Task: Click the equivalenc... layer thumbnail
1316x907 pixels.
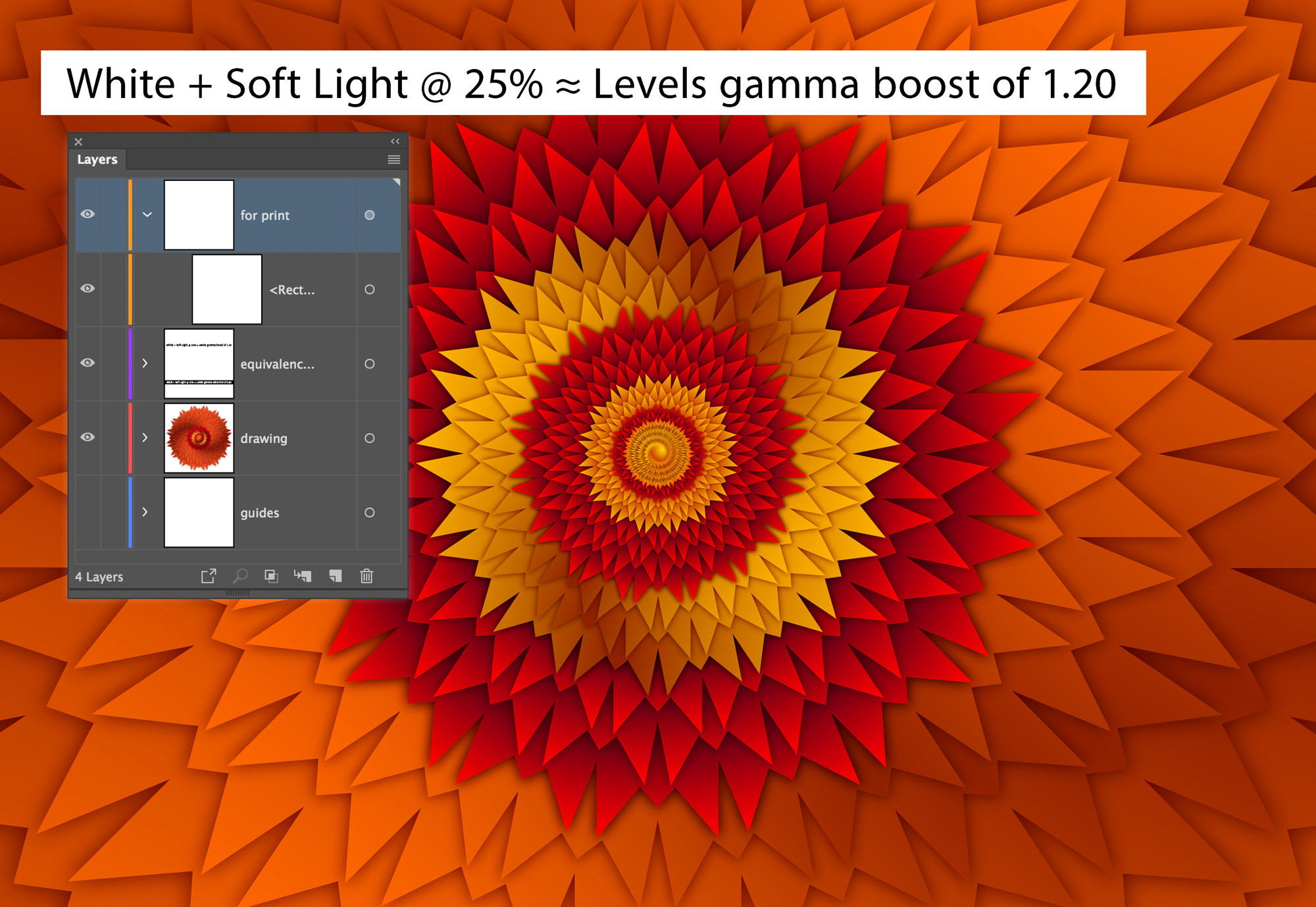Action: pyautogui.click(x=199, y=363)
